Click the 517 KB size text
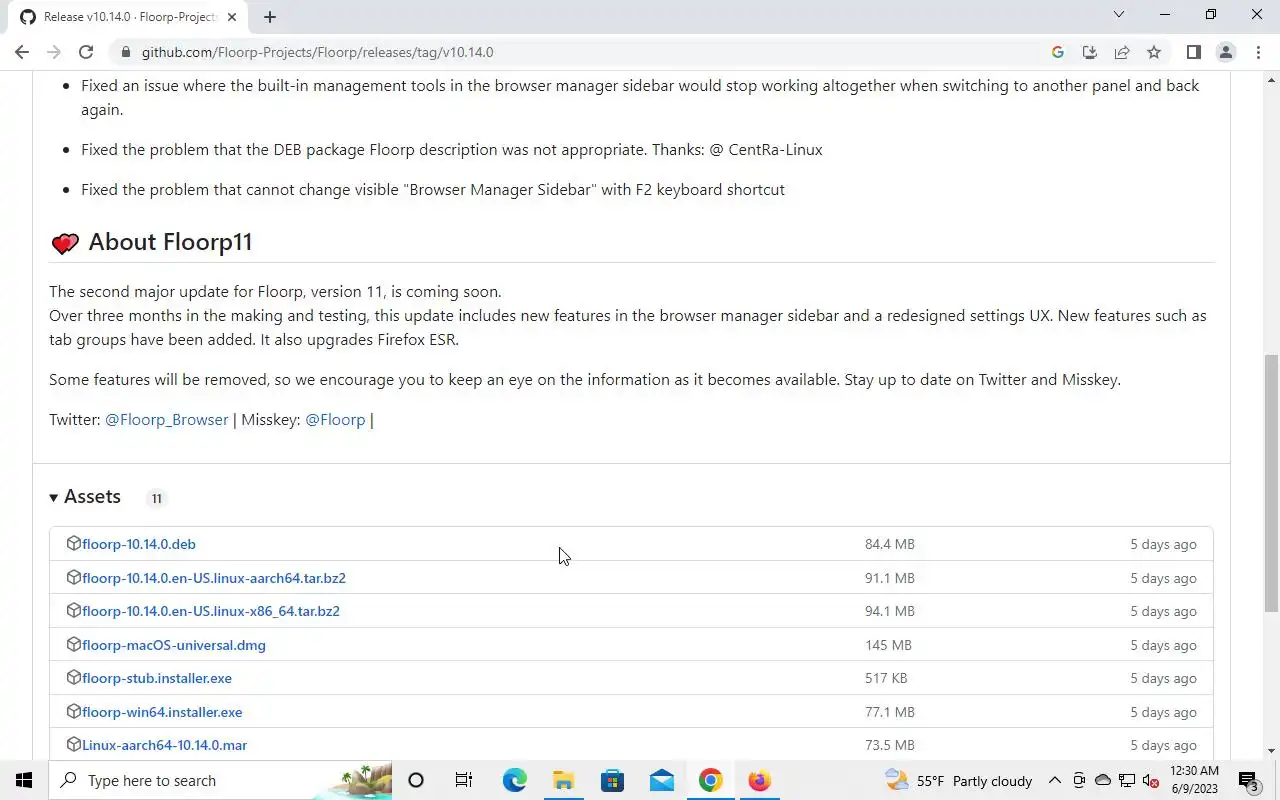 tap(886, 678)
